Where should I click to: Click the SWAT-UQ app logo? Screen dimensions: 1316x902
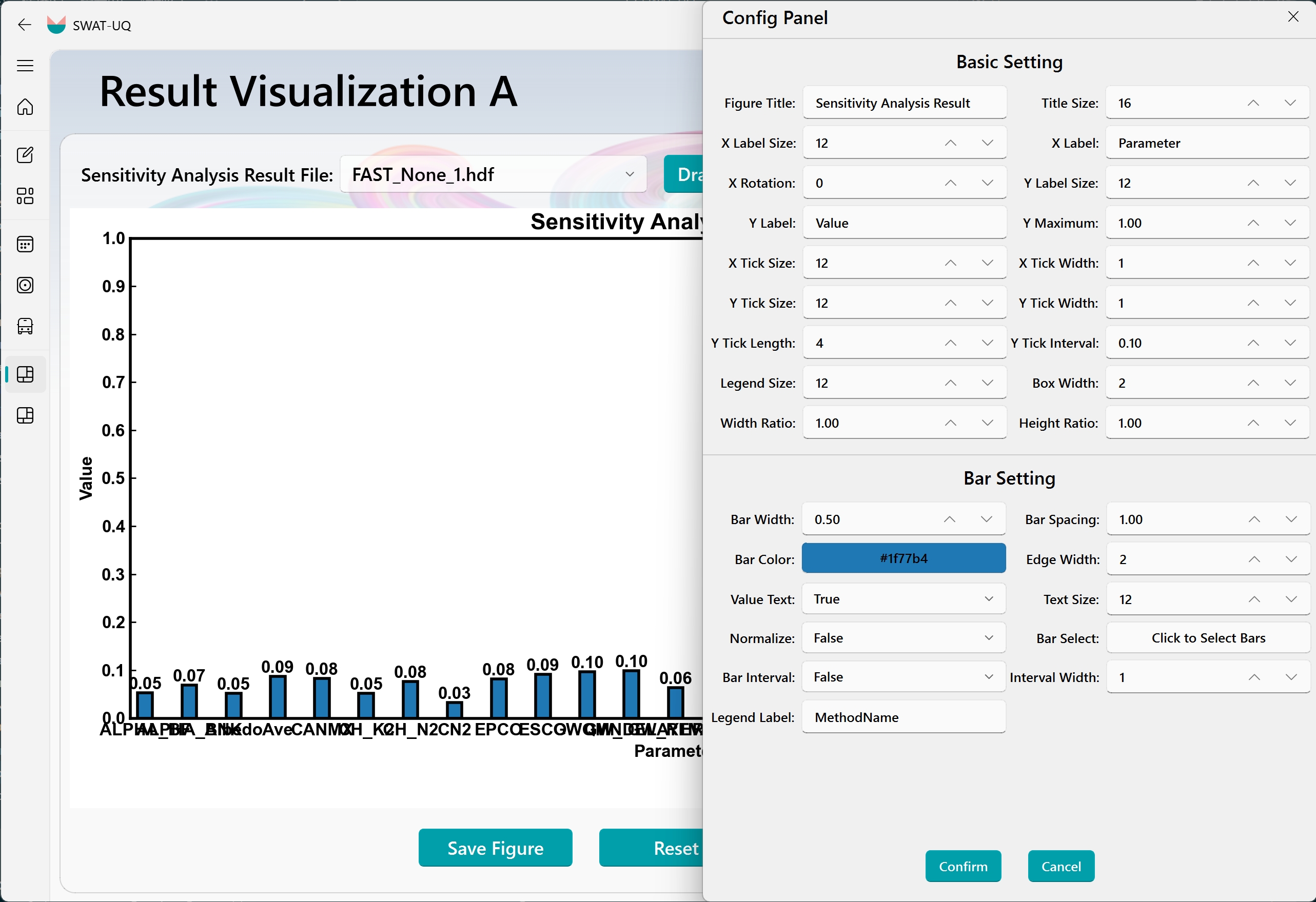(x=56, y=25)
